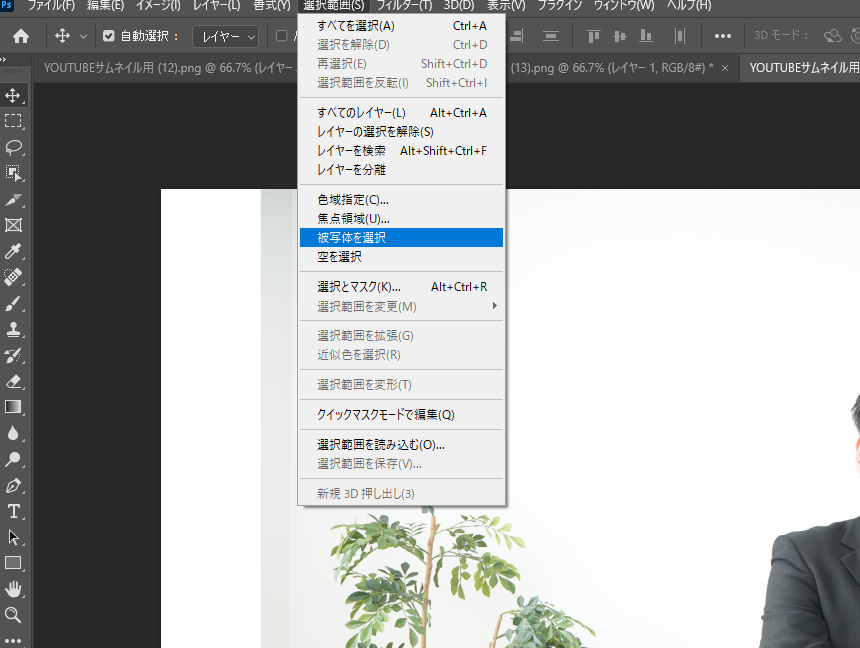Viewport: 860px width, 648px height.
Task: Open the フィルター menu in menu bar
Action: click(x=404, y=6)
